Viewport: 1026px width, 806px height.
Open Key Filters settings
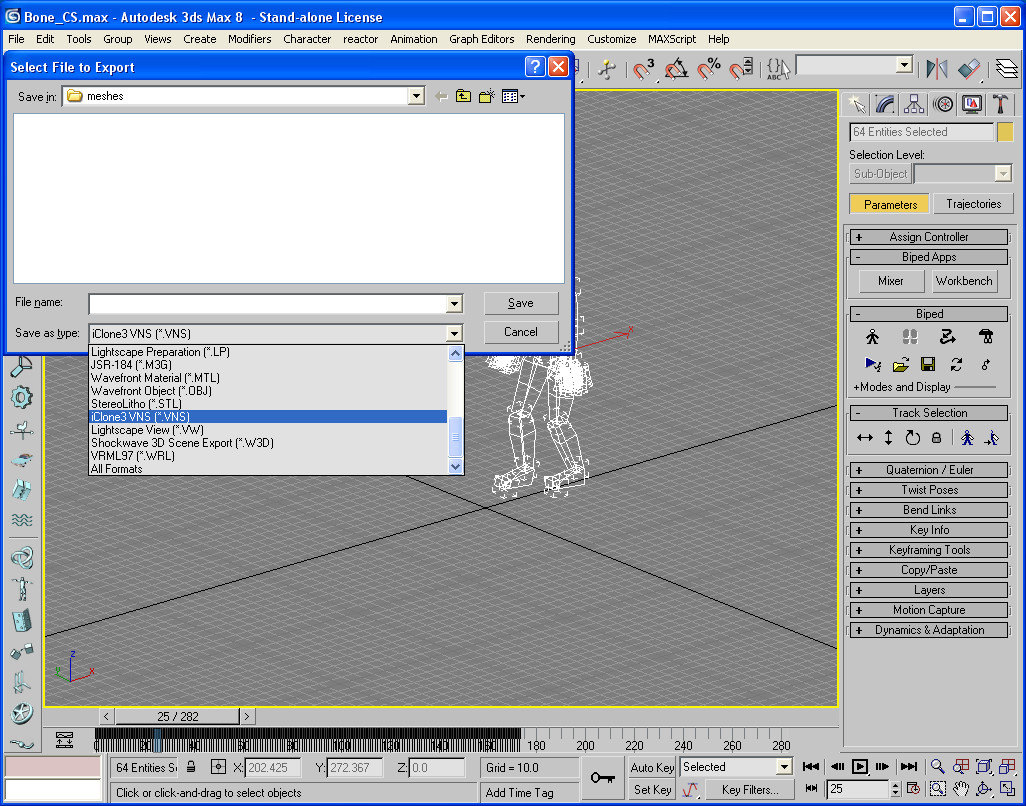pos(750,790)
